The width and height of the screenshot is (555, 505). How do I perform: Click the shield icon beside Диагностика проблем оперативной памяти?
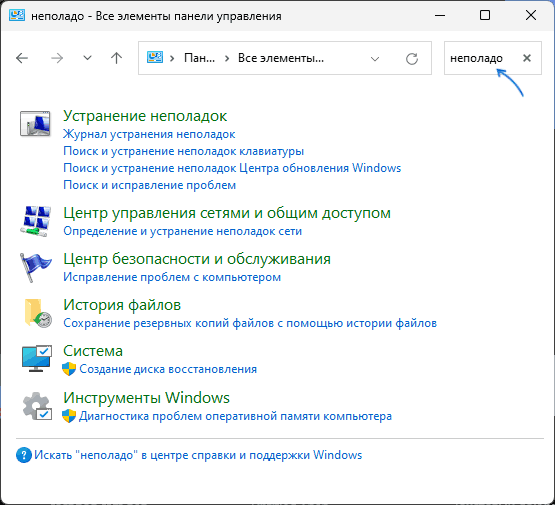pos(69,416)
